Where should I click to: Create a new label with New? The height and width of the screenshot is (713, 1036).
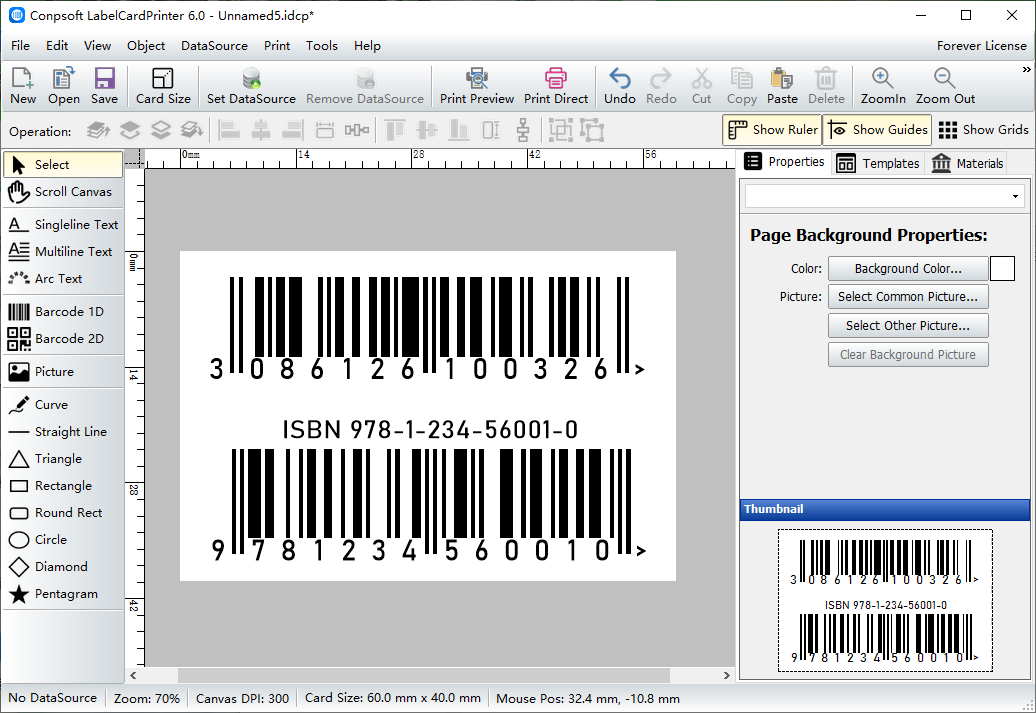[22, 86]
